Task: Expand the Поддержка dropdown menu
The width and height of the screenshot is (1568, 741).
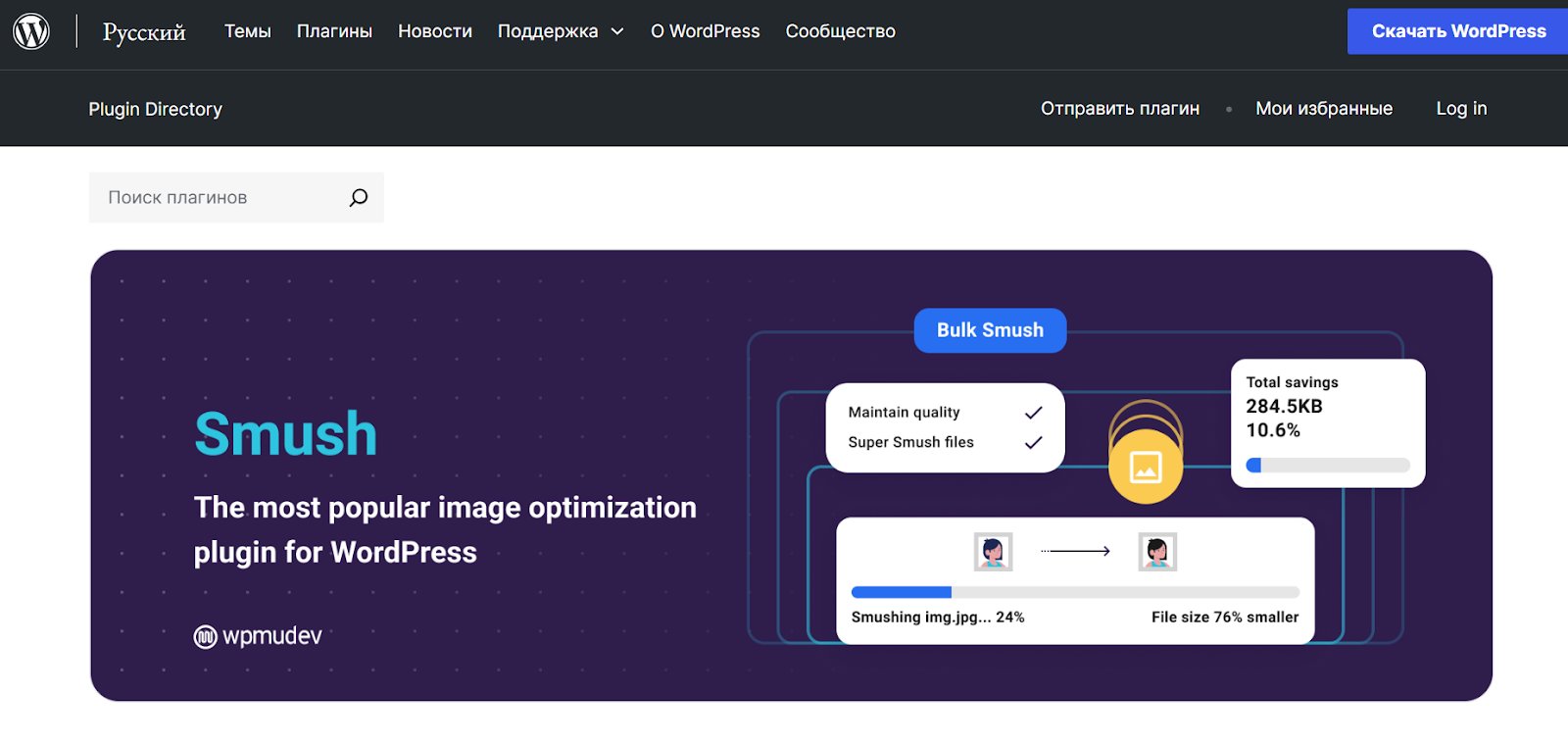Action: click(x=560, y=31)
